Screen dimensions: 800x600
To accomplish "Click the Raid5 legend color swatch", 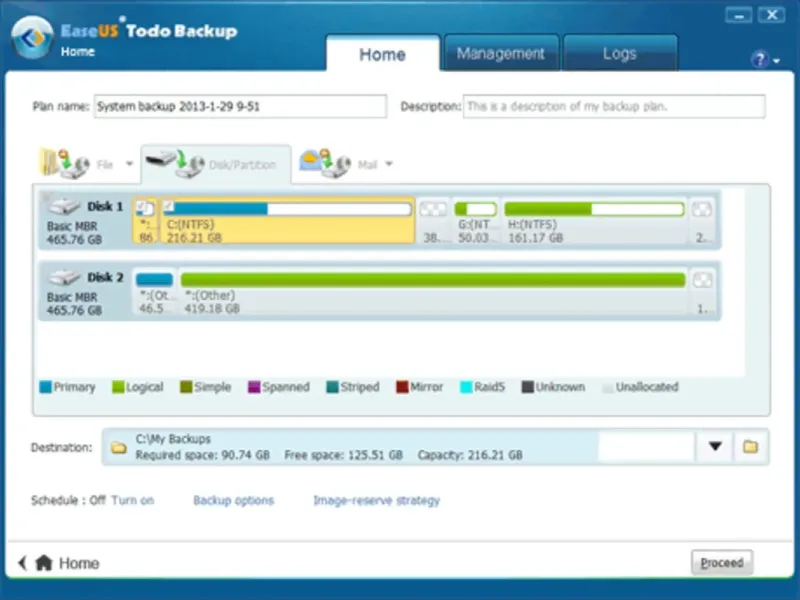I will 466,387.
